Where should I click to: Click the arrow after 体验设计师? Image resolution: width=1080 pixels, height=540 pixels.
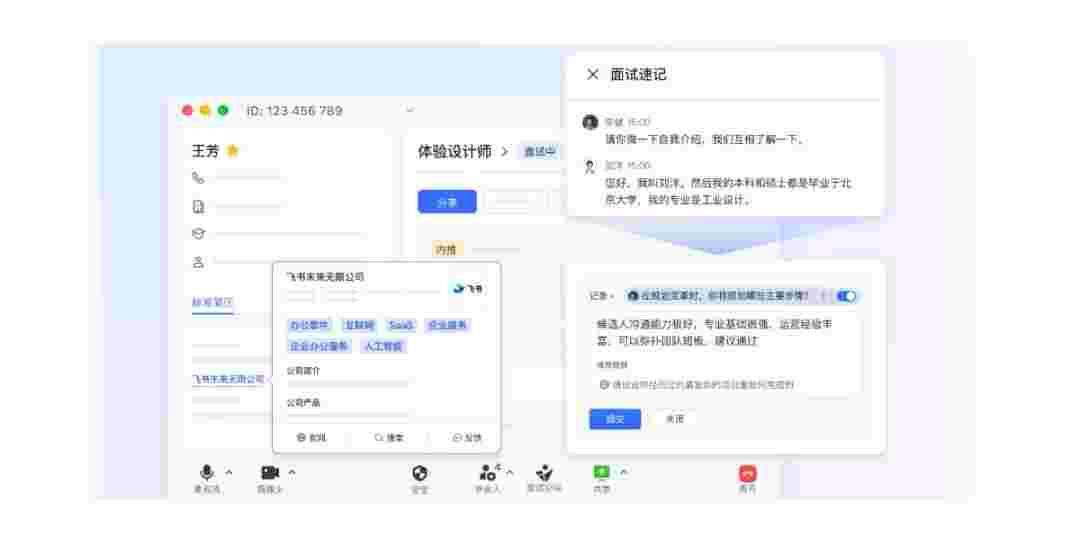[x=505, y=152]
